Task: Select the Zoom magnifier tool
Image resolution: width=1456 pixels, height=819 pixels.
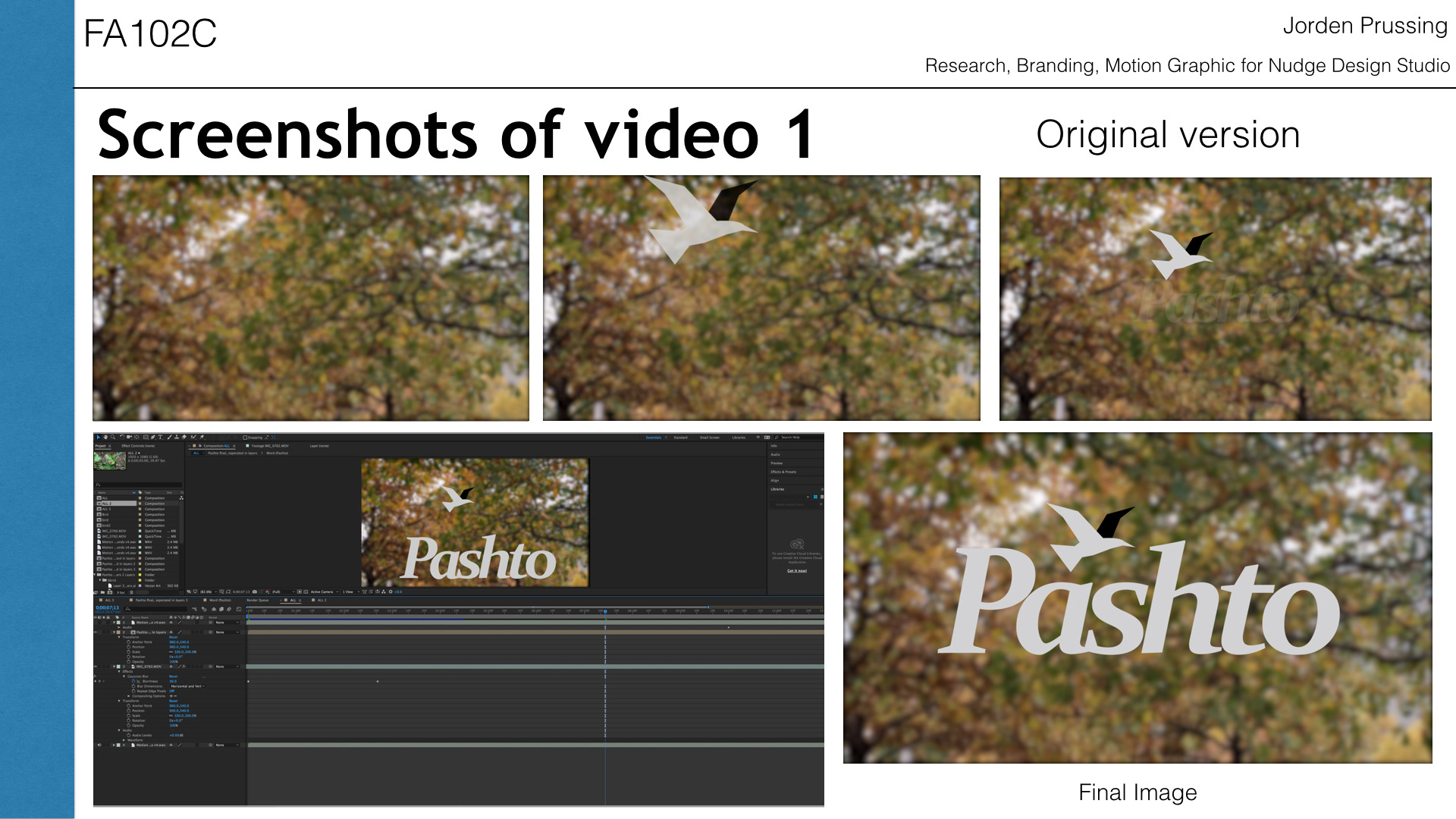Action: click(x=113, y=438)
